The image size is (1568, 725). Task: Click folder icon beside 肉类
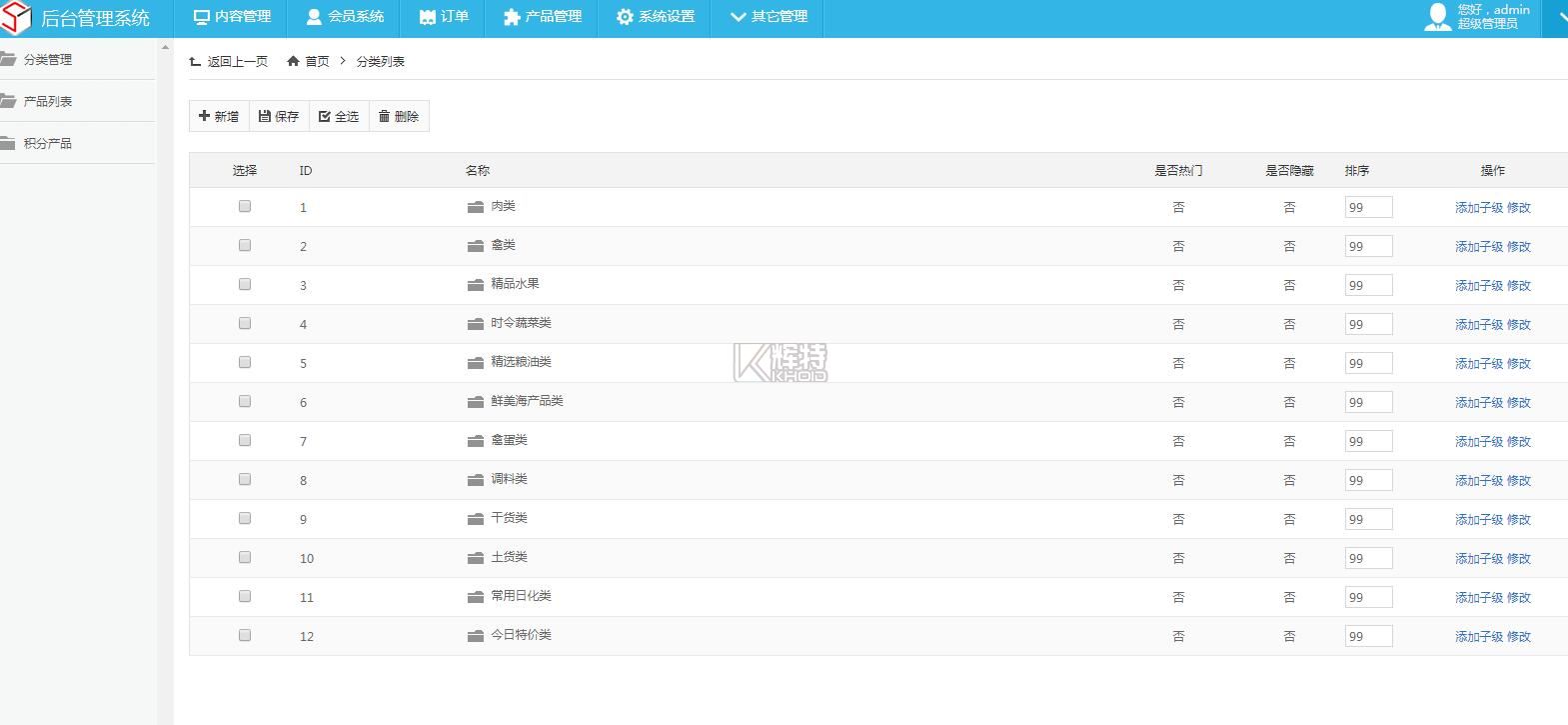[x=476, y=207]
